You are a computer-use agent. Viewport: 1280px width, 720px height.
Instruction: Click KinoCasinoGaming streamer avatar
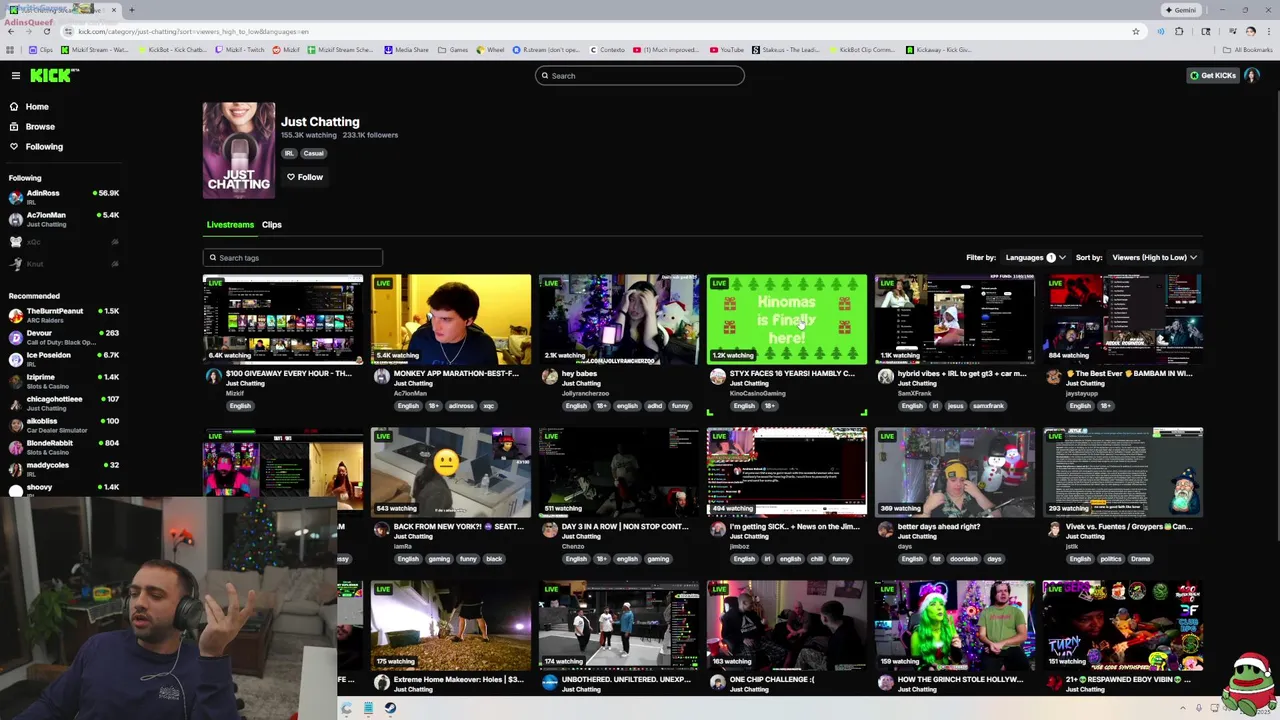coord(717,376)
